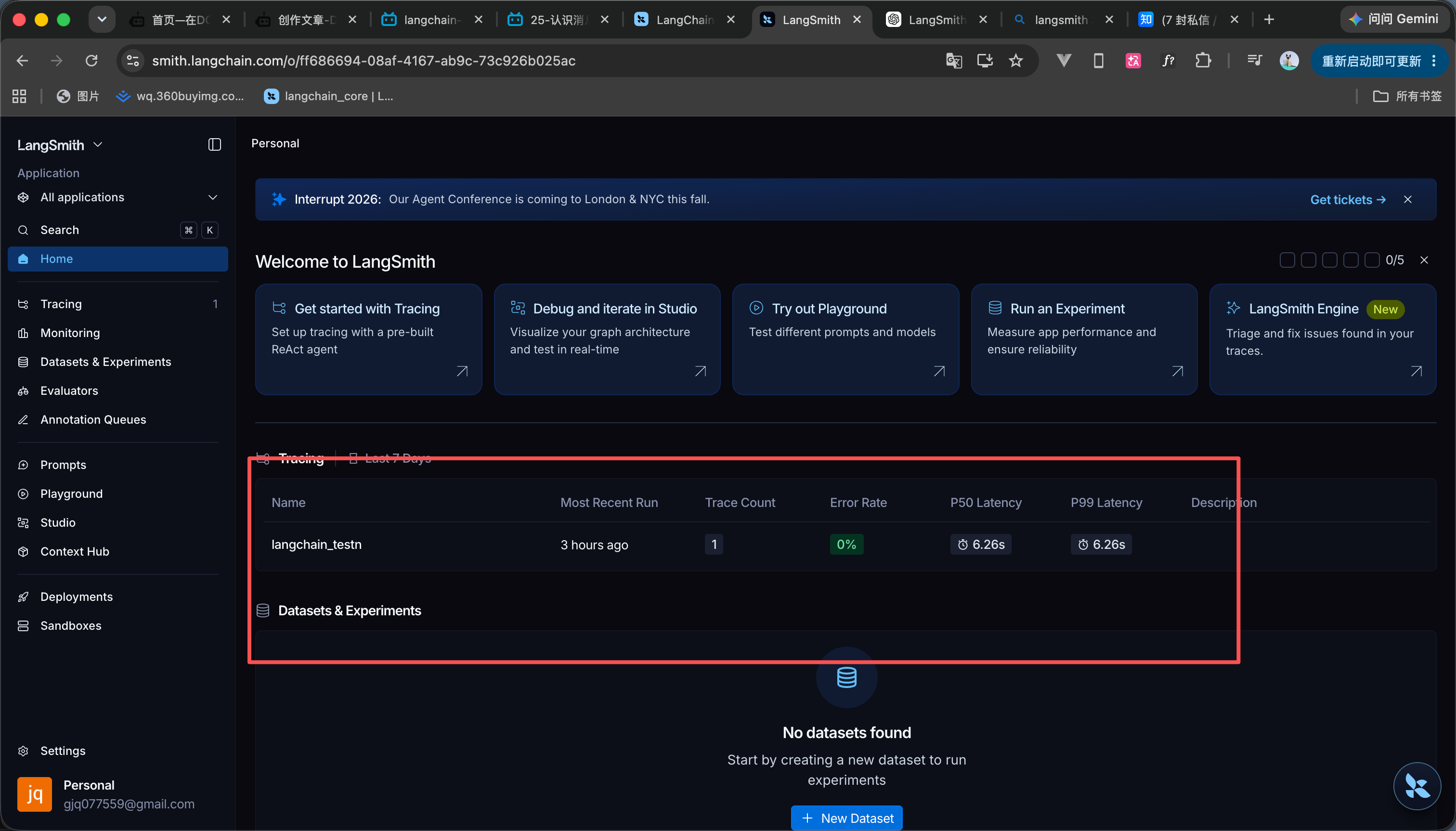Image resolution: width=1456 pixels, height=831 pixels.
Task: Click the translate page icon
Action: pyautogui.click(x=954, y=61)
